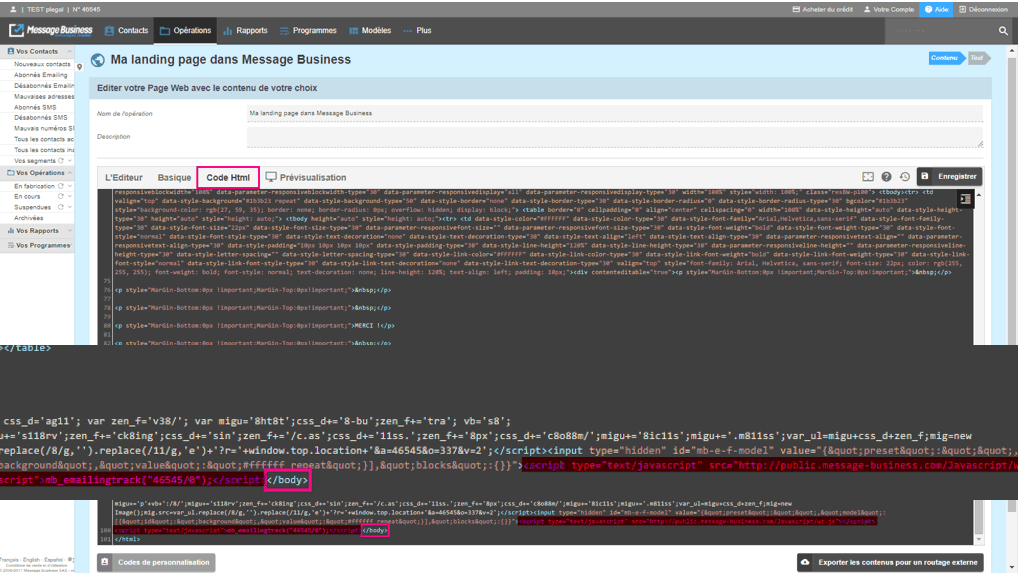Collapse the Vos Contacts sidebar section
The height and width of the screenshot is (576, 1018).
pyautogui.click(x=69, y=51)
